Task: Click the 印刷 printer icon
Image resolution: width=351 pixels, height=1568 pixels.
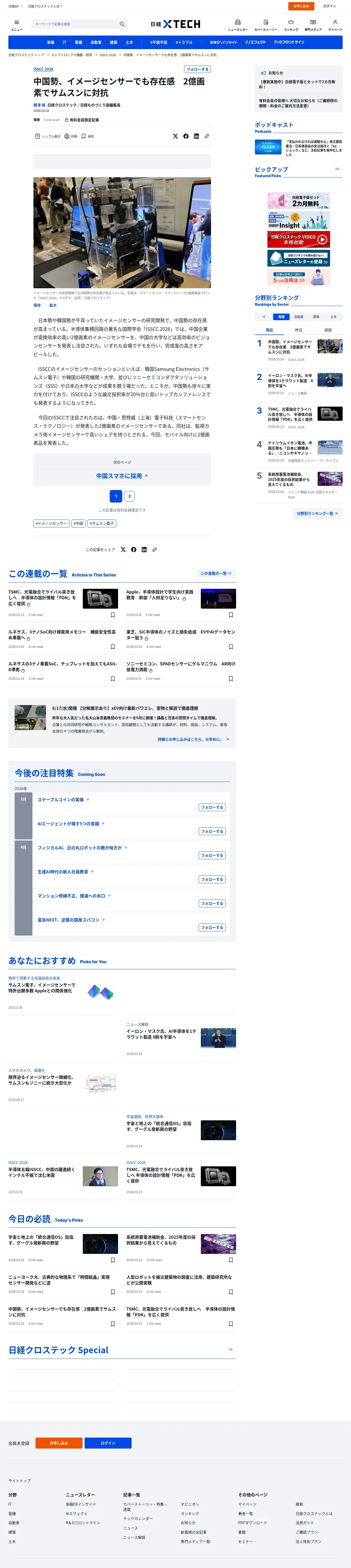Action: click(67, 136)
